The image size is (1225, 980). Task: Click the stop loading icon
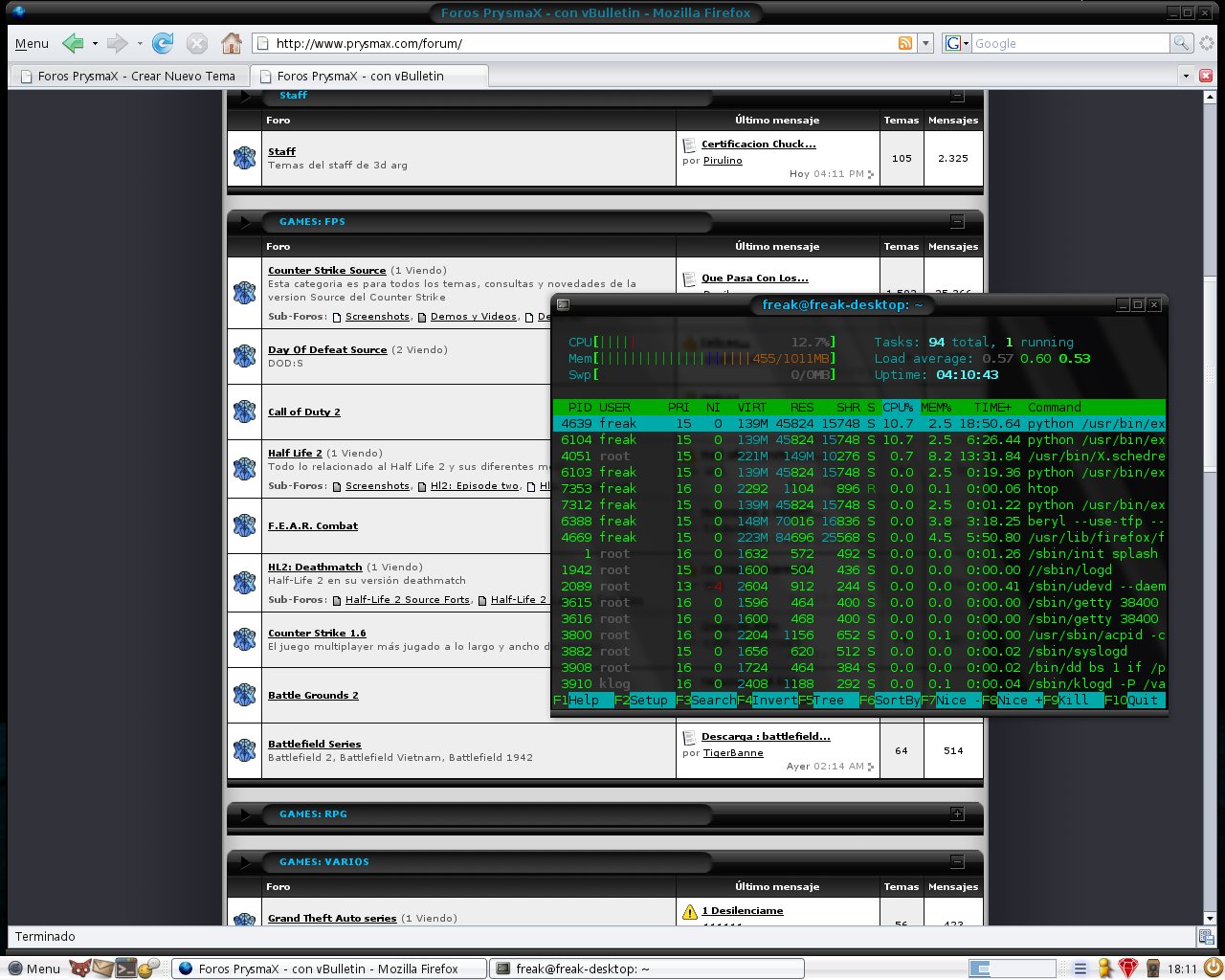click(197, 43)
